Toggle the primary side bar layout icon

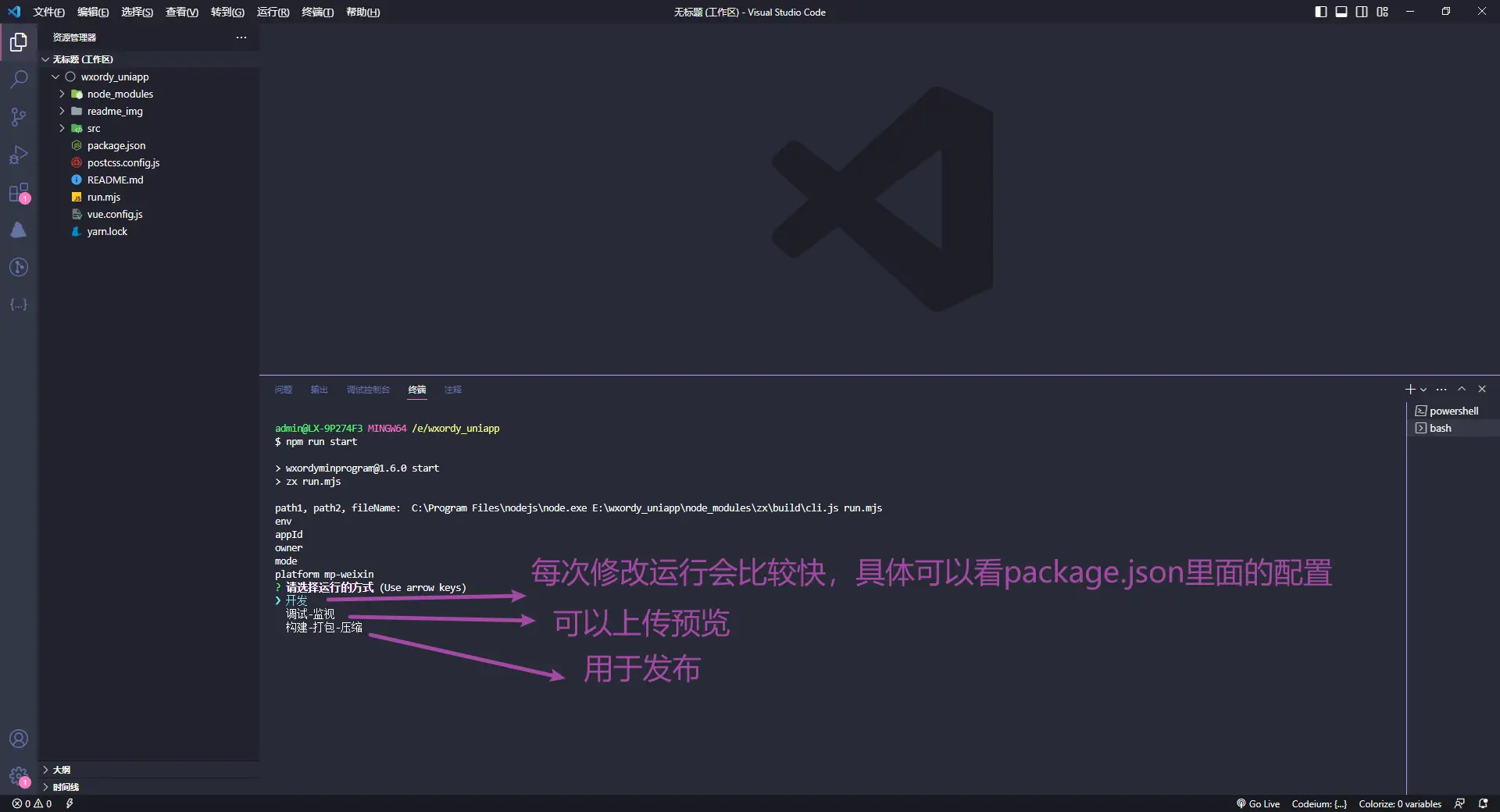pos(1320,12)
